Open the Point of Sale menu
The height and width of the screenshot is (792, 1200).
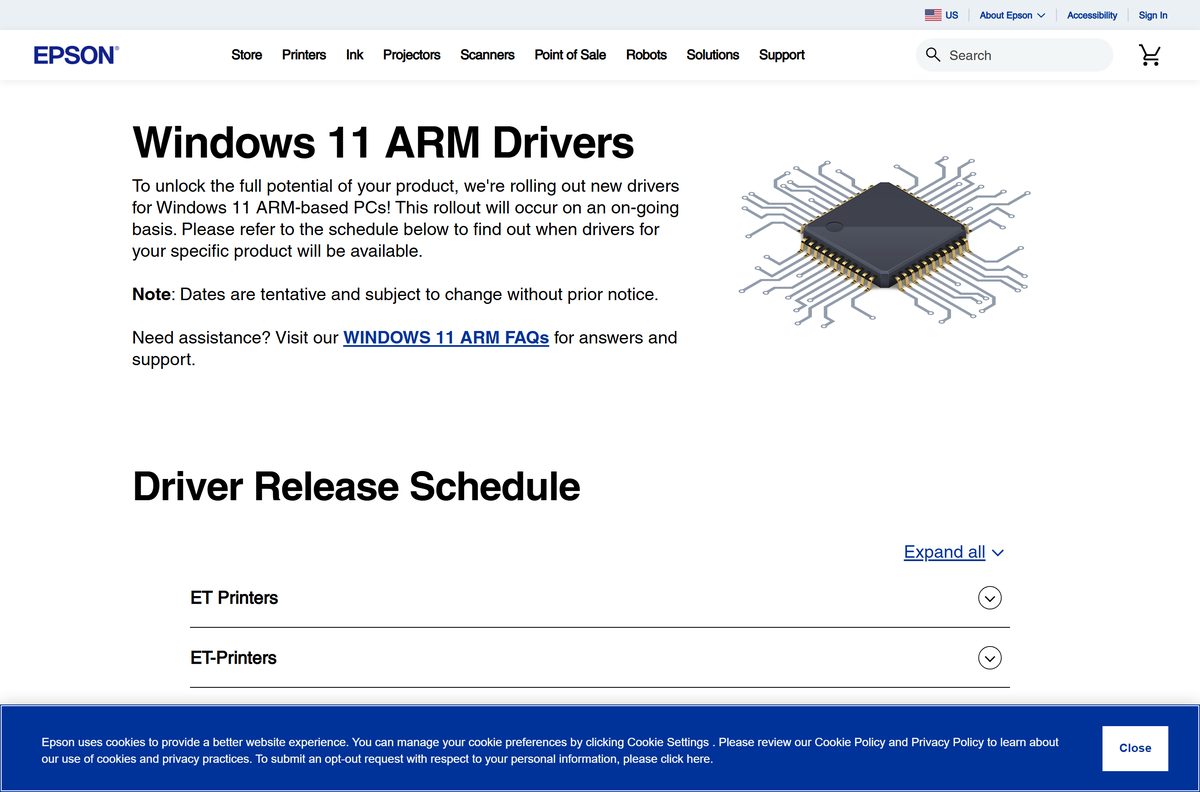pyautogui.click(x=570, y=55)
